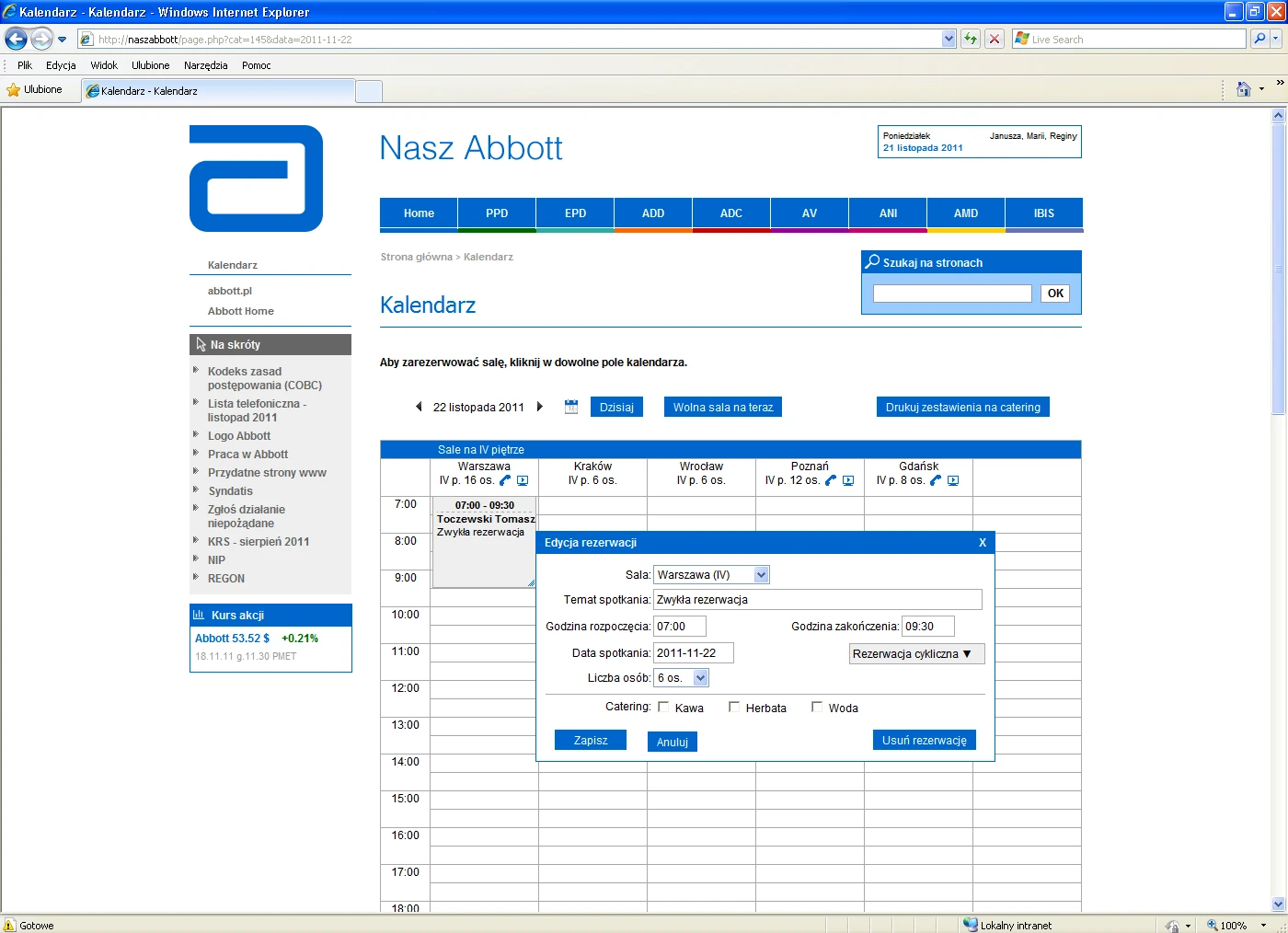Click the IE Back navigation button
Viewport: 1288px width, 933px height.
[16, 39]
